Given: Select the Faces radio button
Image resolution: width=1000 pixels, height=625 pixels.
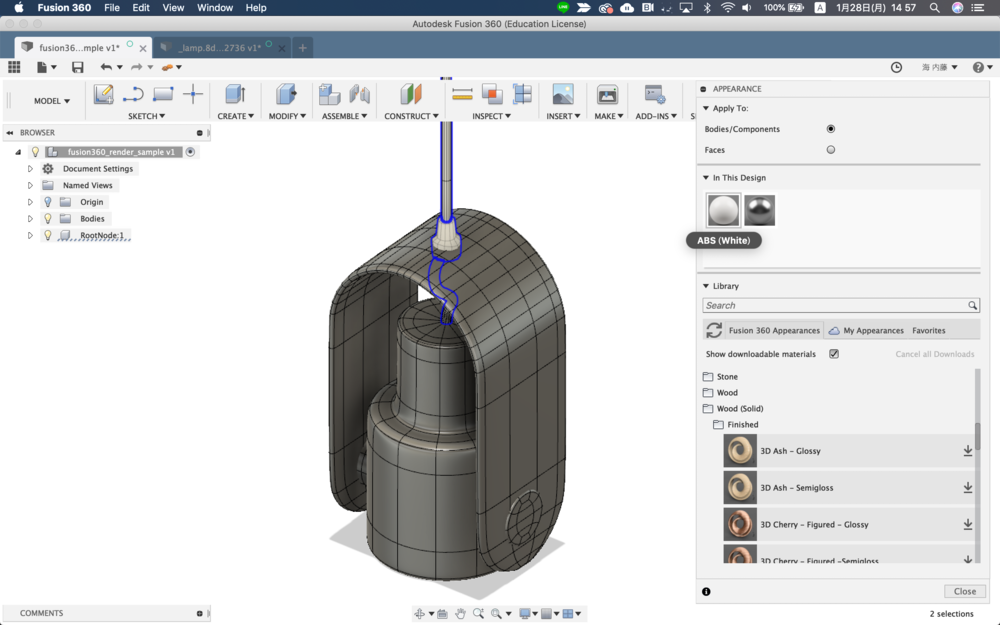Looking at the screenshot, I should pos(830,150).
